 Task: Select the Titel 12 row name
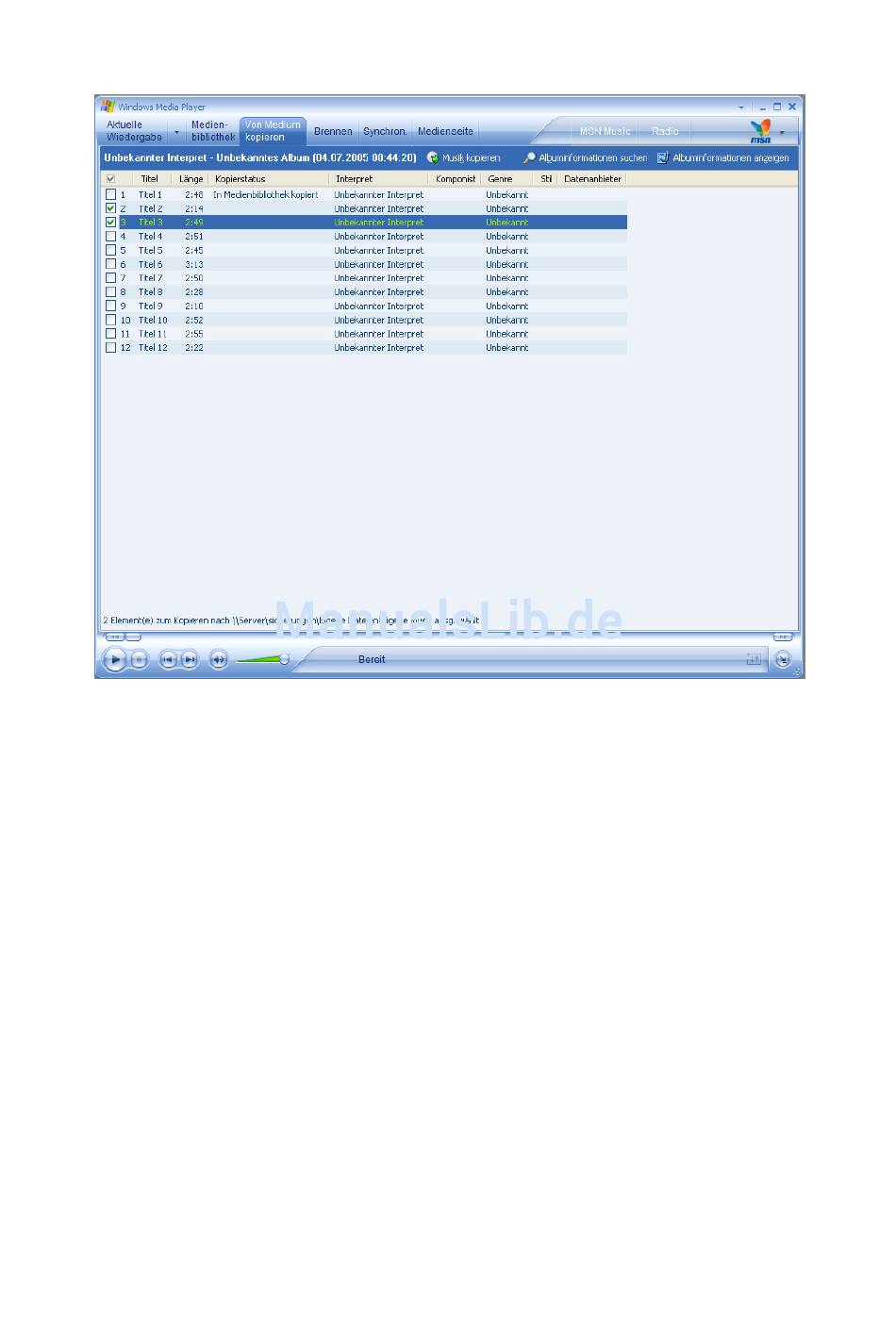153,348
